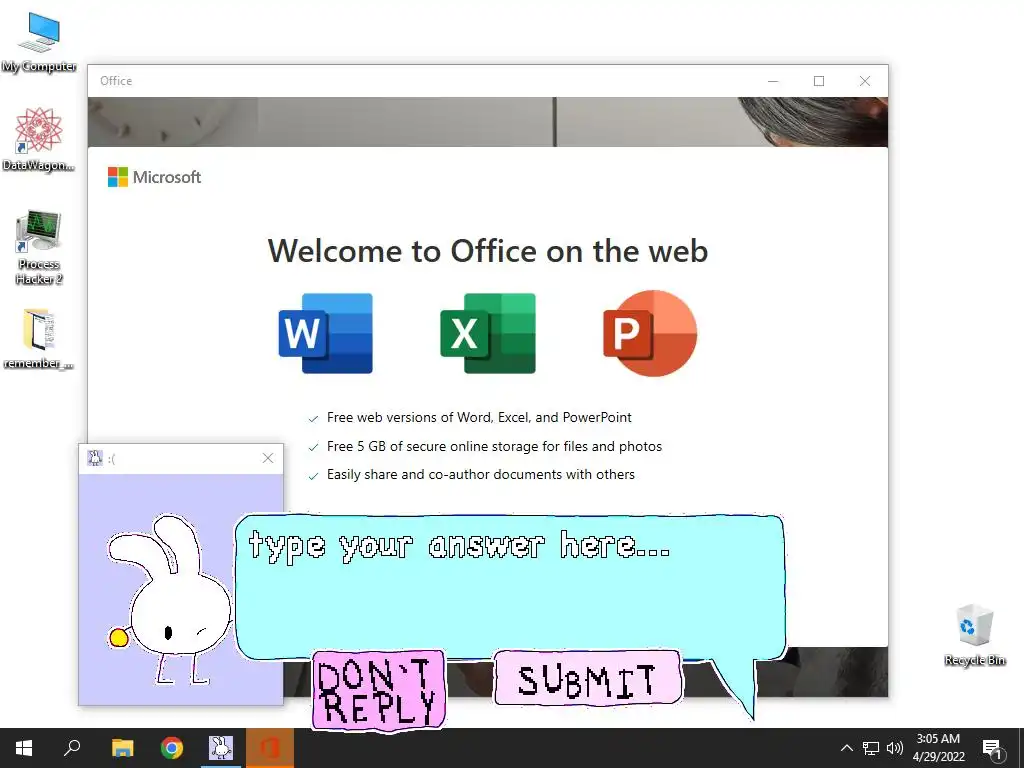The height and width of the screenshot is (768, 1024).
Task: Click the PowerPoint app icon
Action: [x=650, y=334]
